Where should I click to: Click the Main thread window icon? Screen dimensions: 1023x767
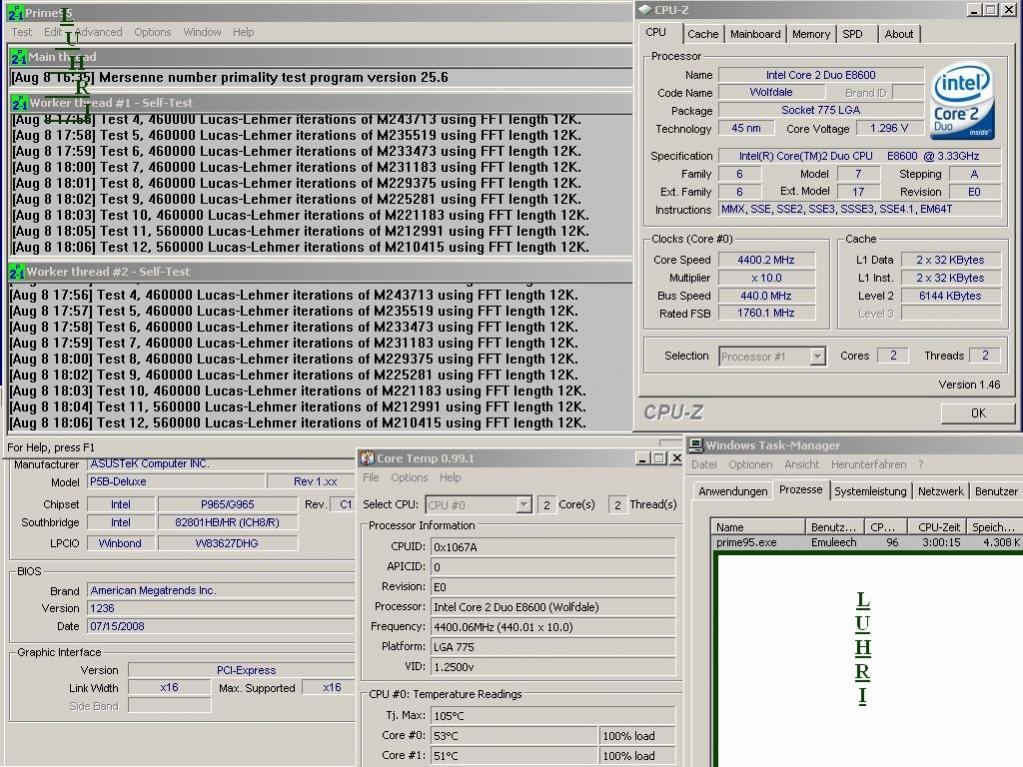click(18, 57)
